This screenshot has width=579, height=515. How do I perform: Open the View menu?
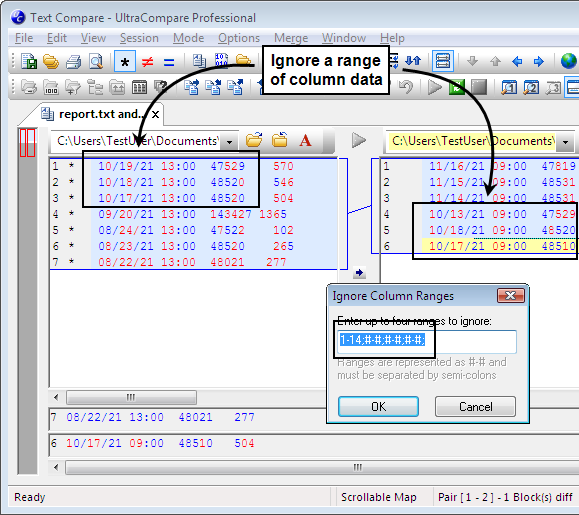[93, 38]
